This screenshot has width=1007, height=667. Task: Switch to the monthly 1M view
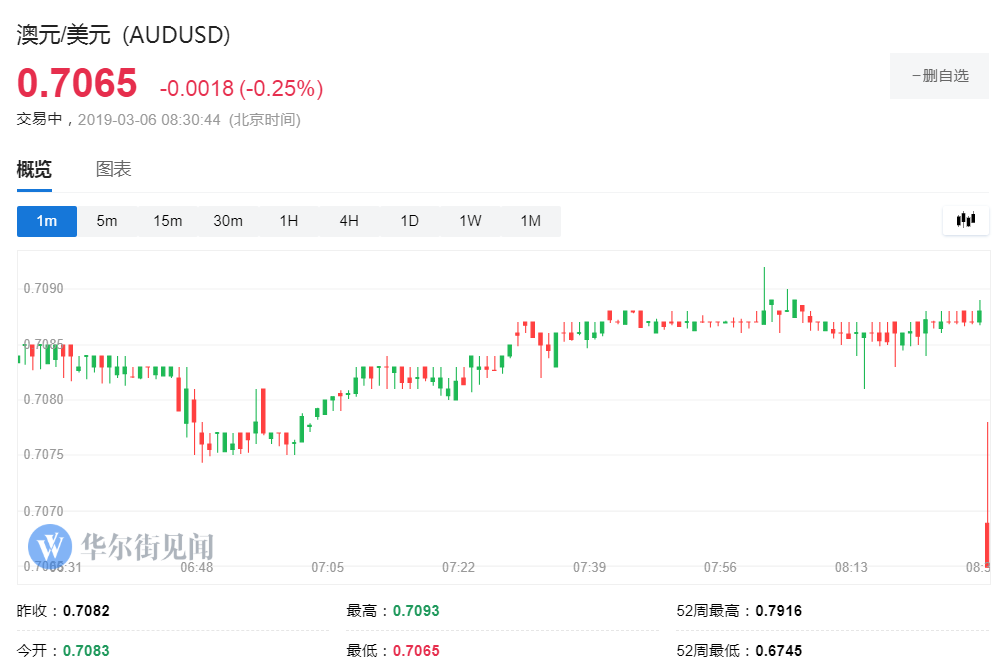(x=531, y=220)
